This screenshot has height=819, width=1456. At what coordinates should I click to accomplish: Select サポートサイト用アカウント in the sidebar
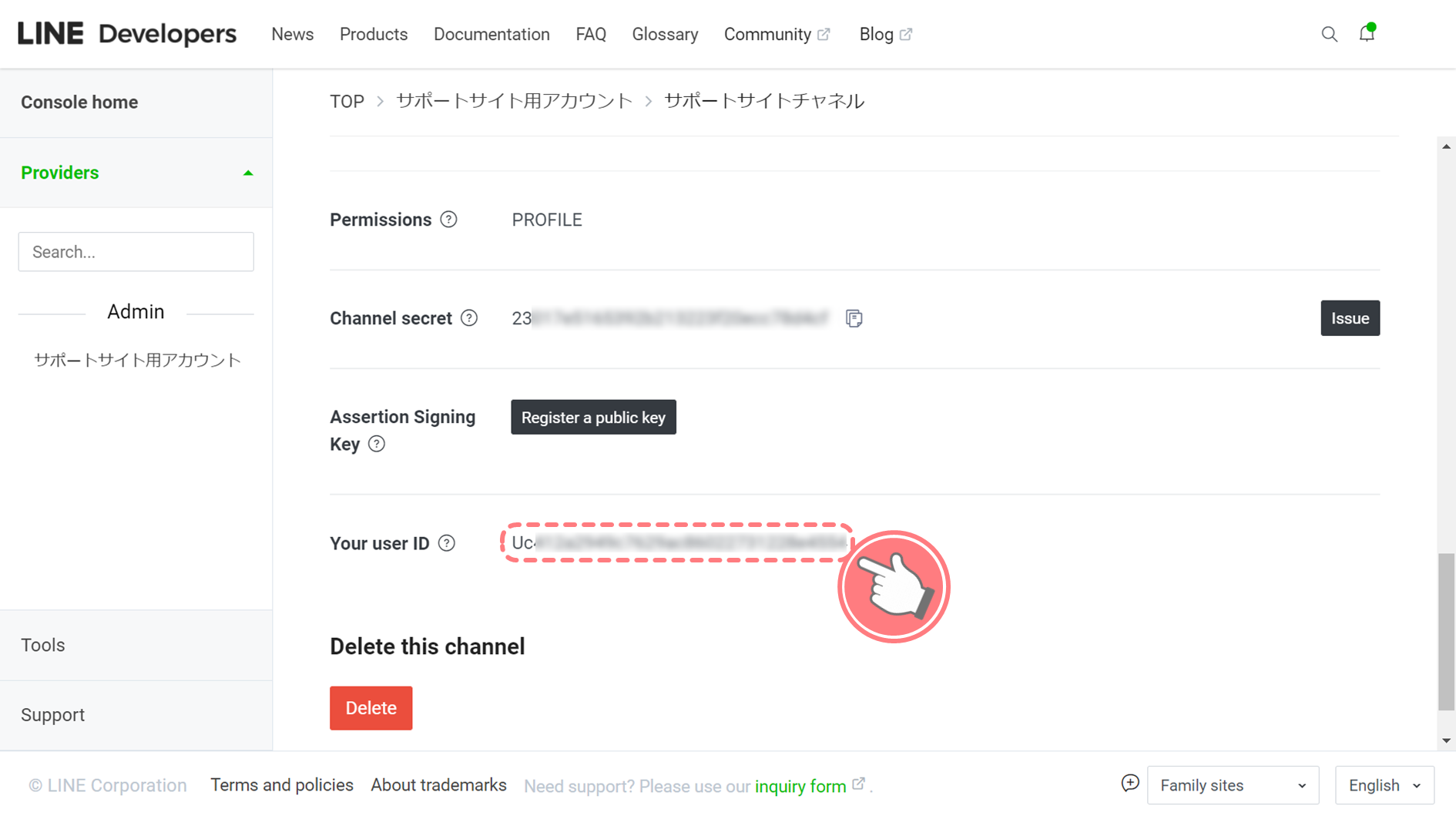[137, 360]
